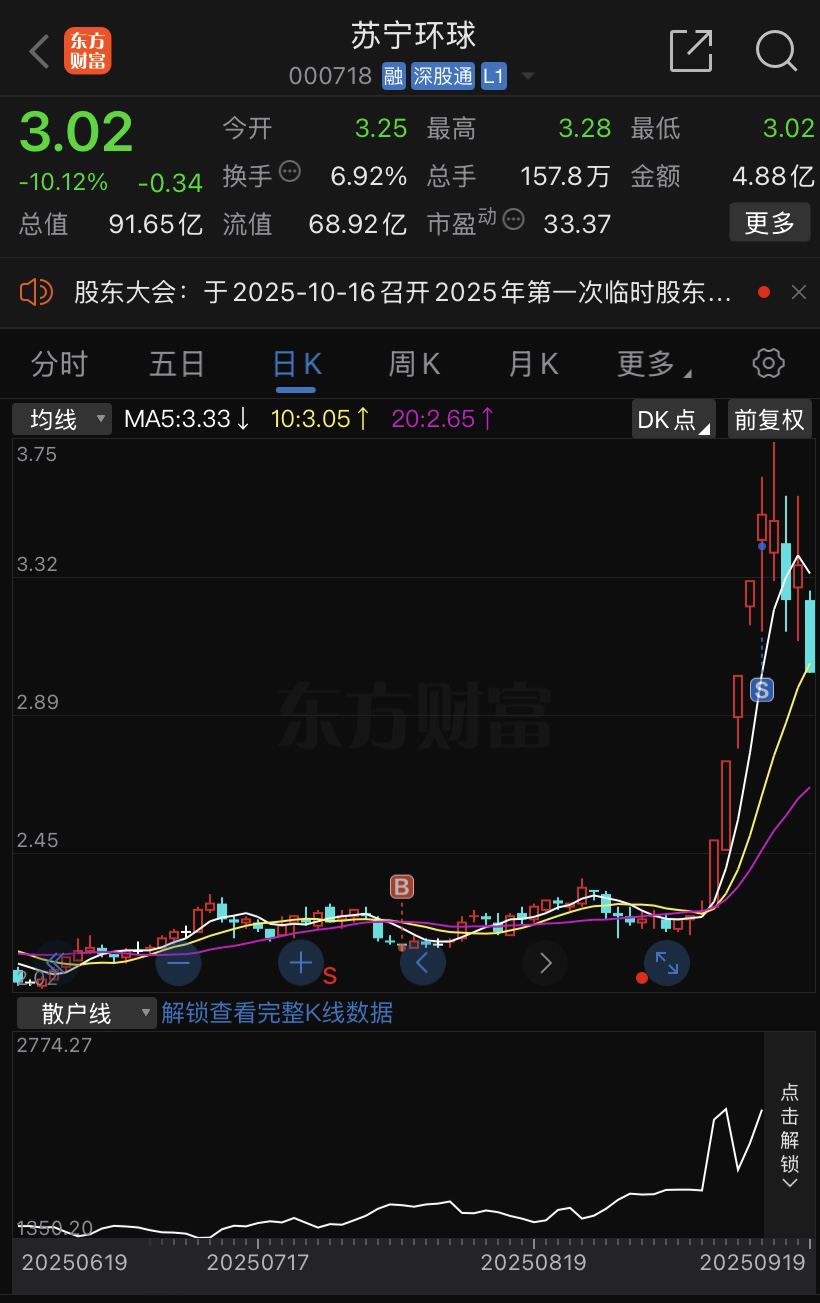The height and width of the screenshot is (1303, 820).
Task: Open chart settings gear icon
Action: [768, 363]
